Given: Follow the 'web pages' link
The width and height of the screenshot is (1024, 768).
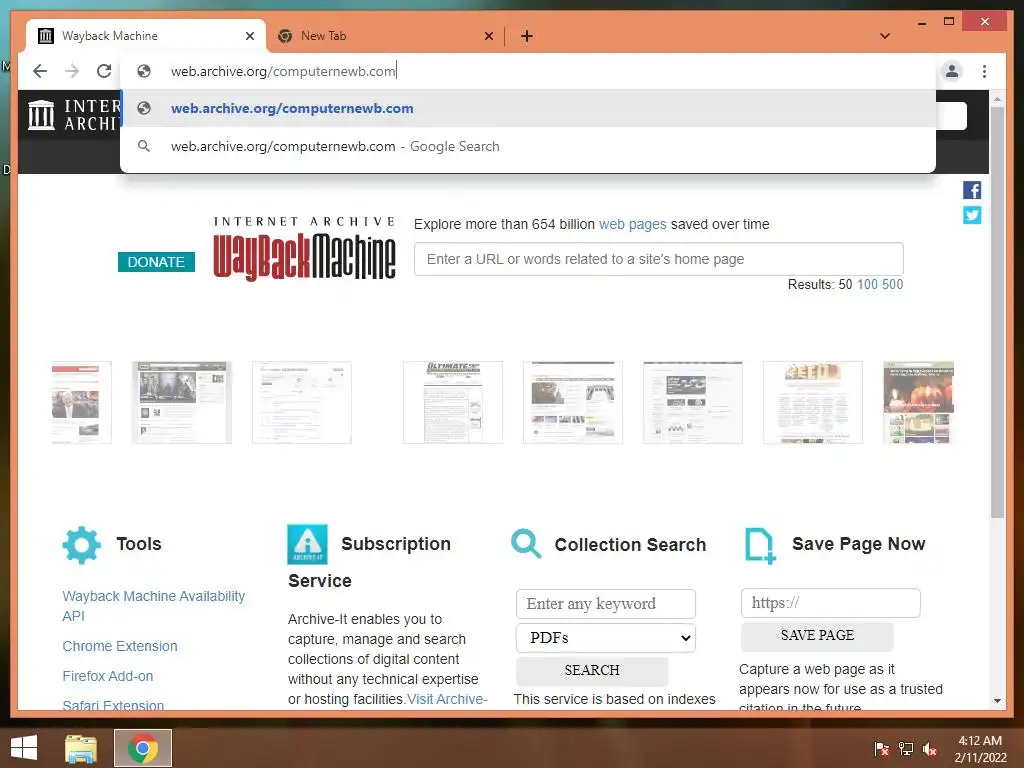Looking at the screenshot, I should tap(632, 224).
